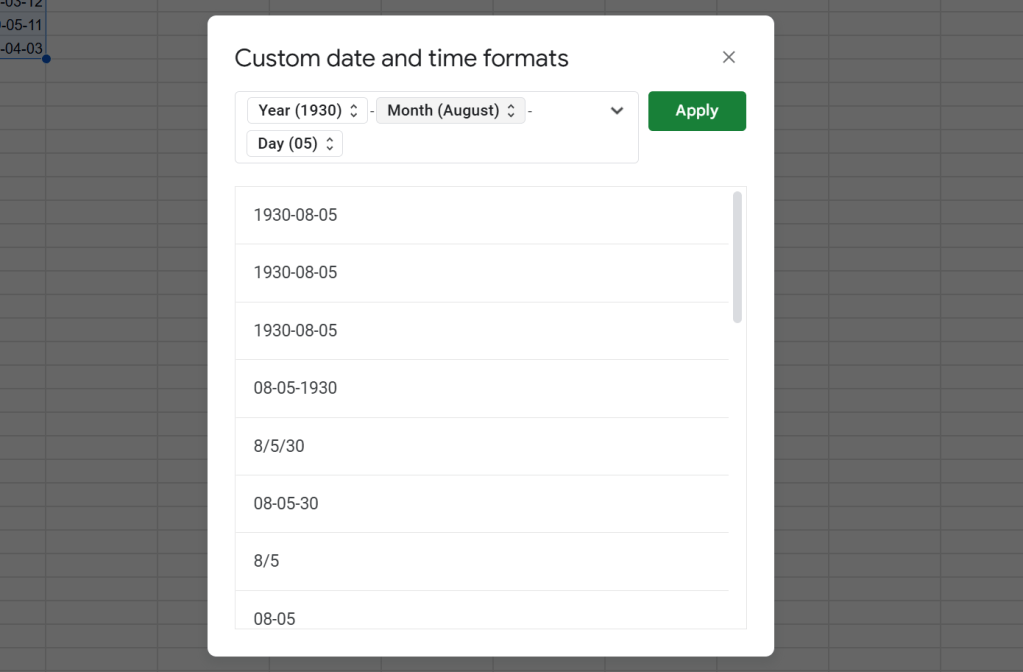
Task: Select the 08-05 date format
Action: 274,619
